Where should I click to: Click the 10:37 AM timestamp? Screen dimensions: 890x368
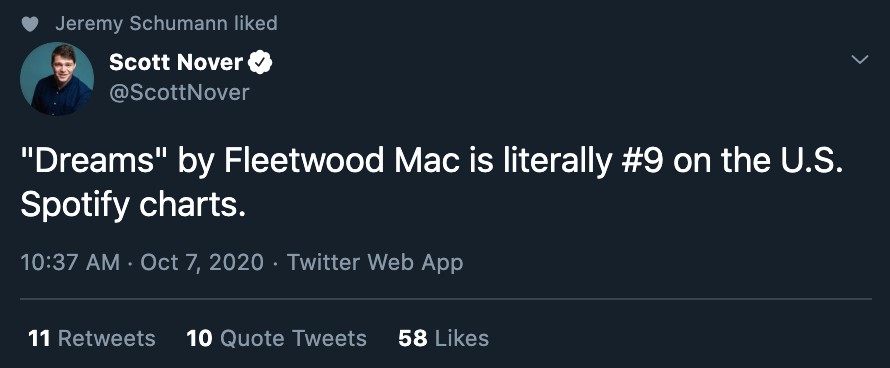pos(70,262)
